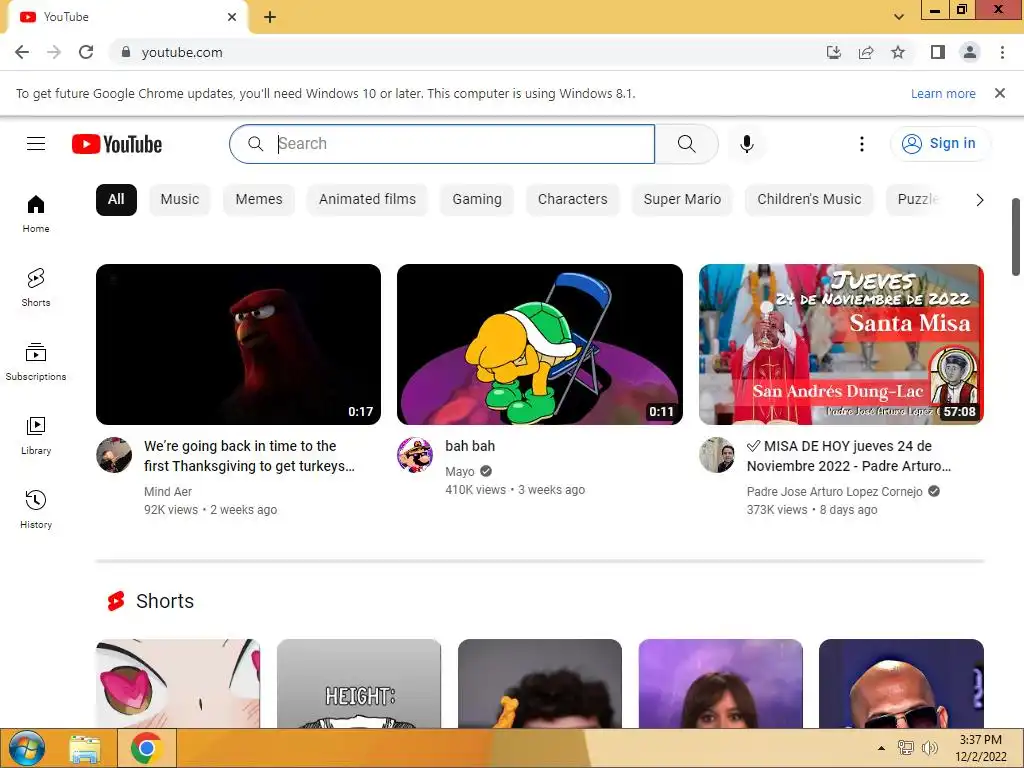Go to Home in the sidebar
1024x768 pixels.
(36, 214)
